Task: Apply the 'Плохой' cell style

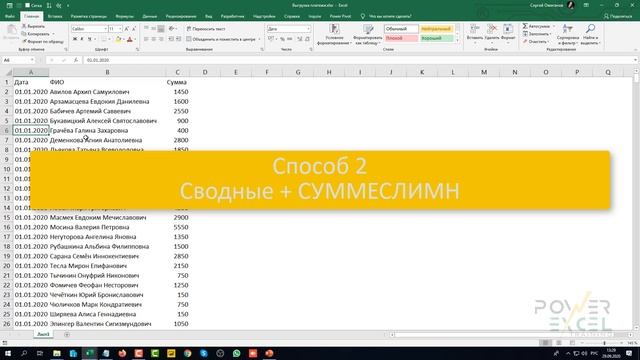Action: click(x=401, y=38)
